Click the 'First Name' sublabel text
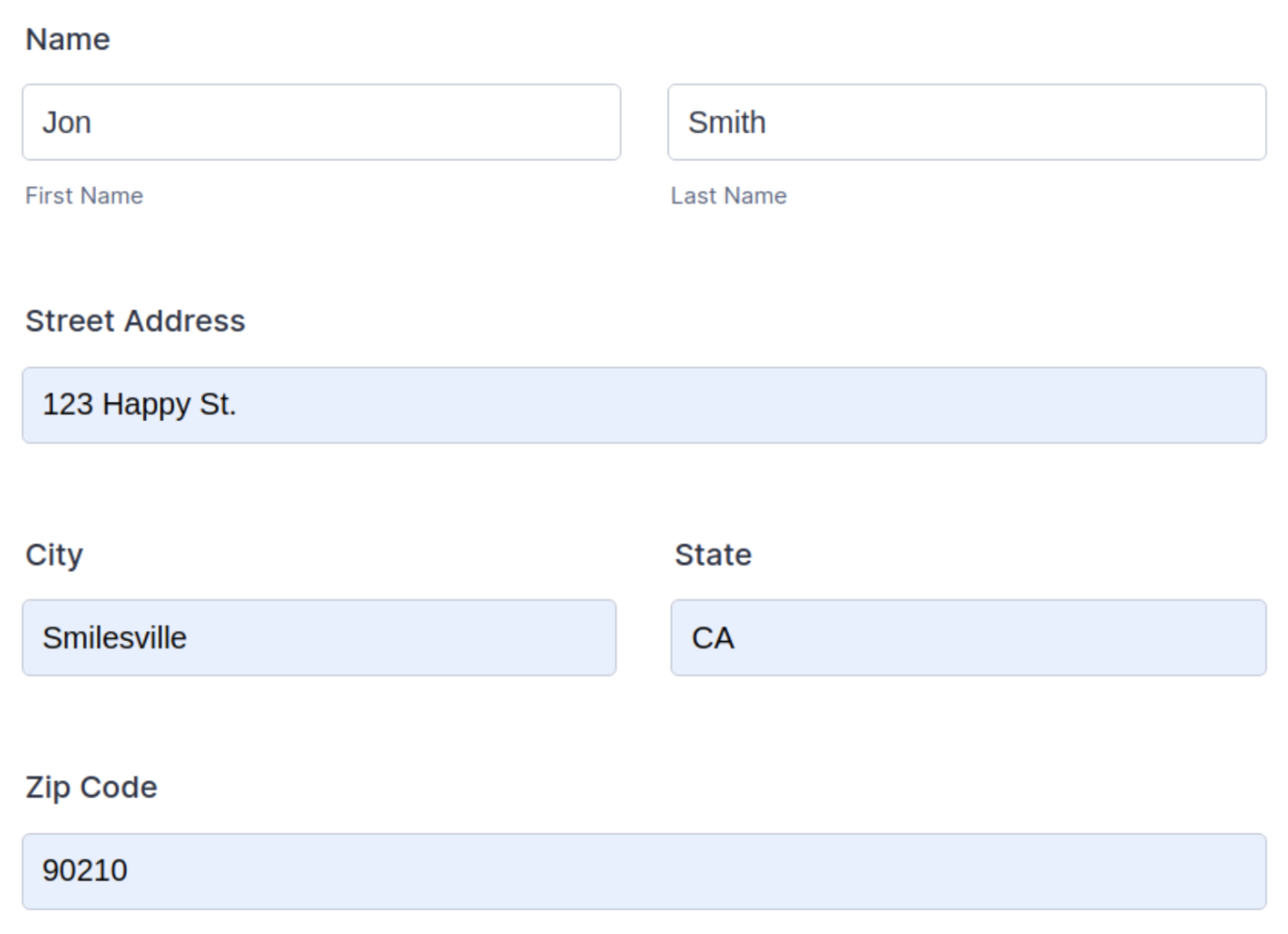The image size is (1288, 934). [84, 195]
